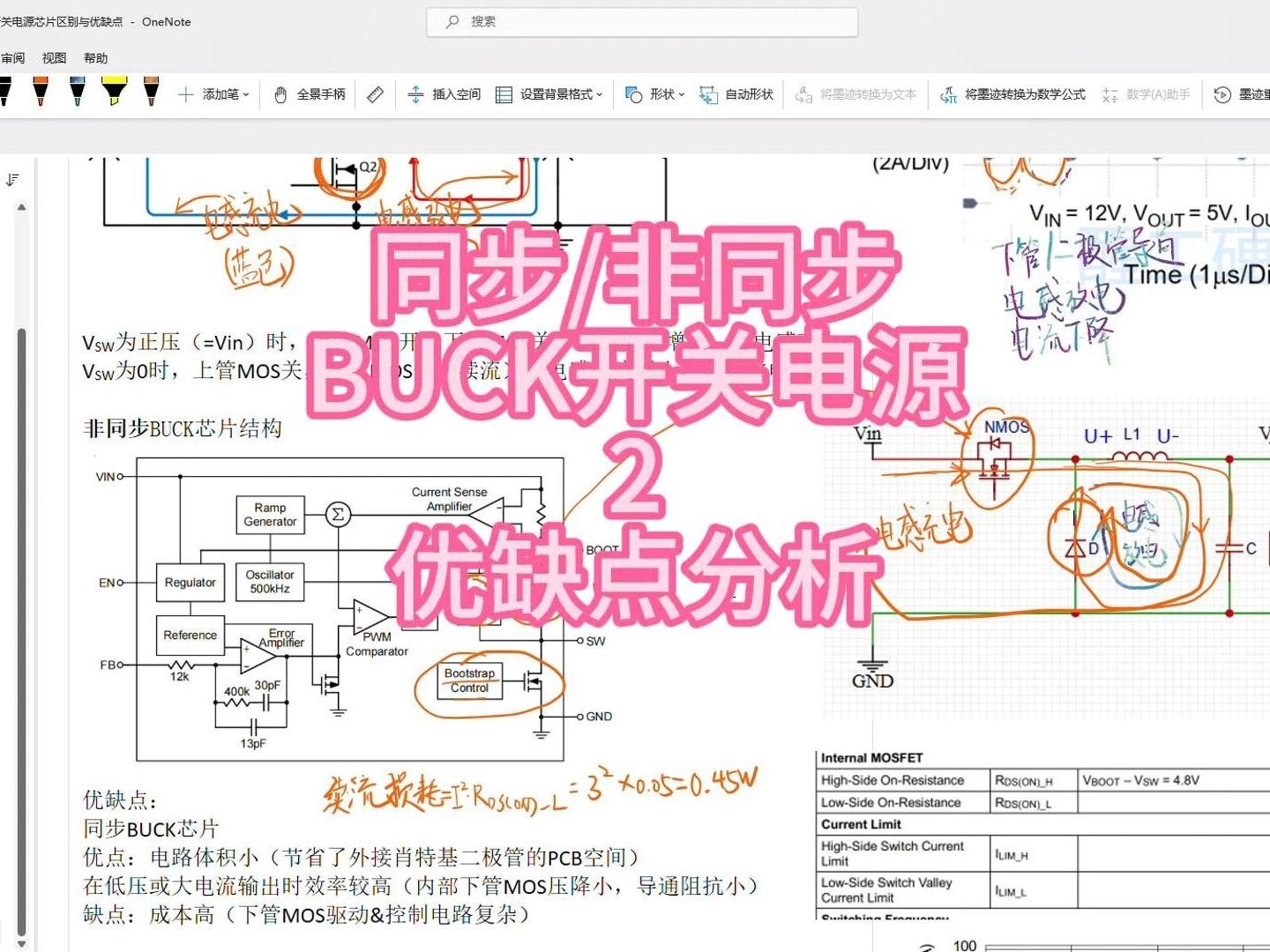Open the 帮助 menu
Viewport: 1270px width, 952px height.
point(96,57)
